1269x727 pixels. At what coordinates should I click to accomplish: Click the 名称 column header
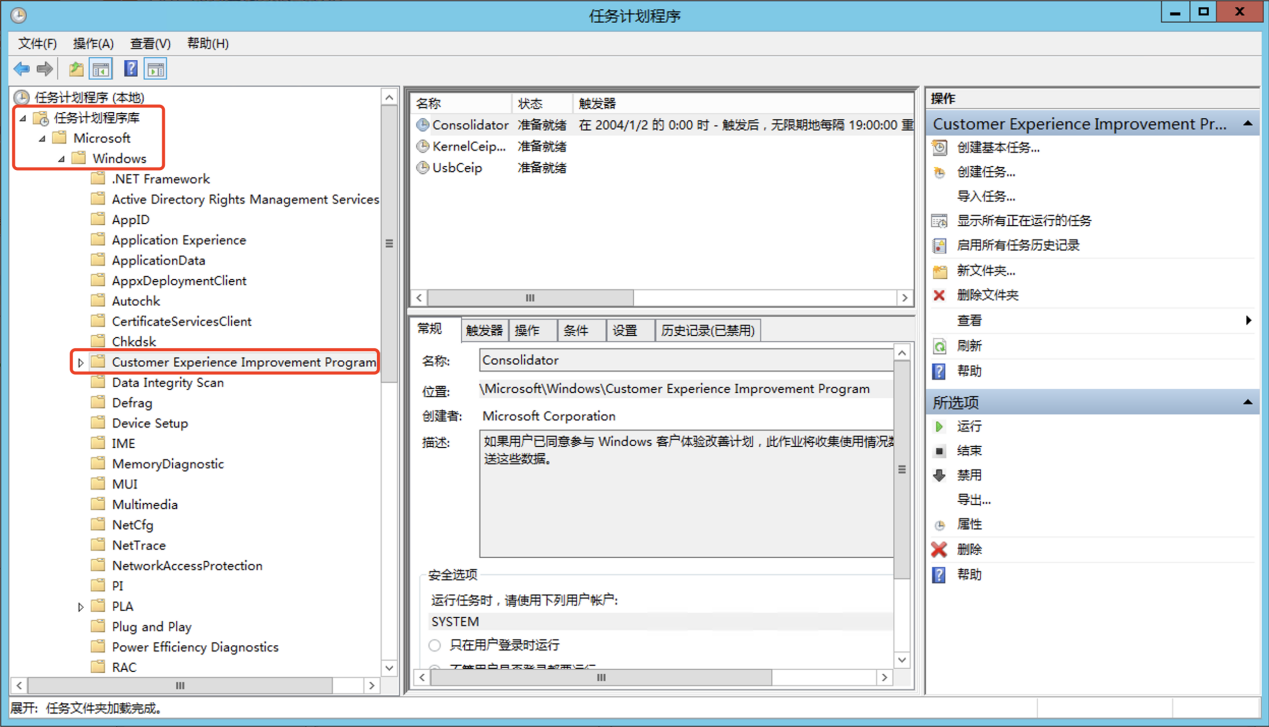coord(461,103)
